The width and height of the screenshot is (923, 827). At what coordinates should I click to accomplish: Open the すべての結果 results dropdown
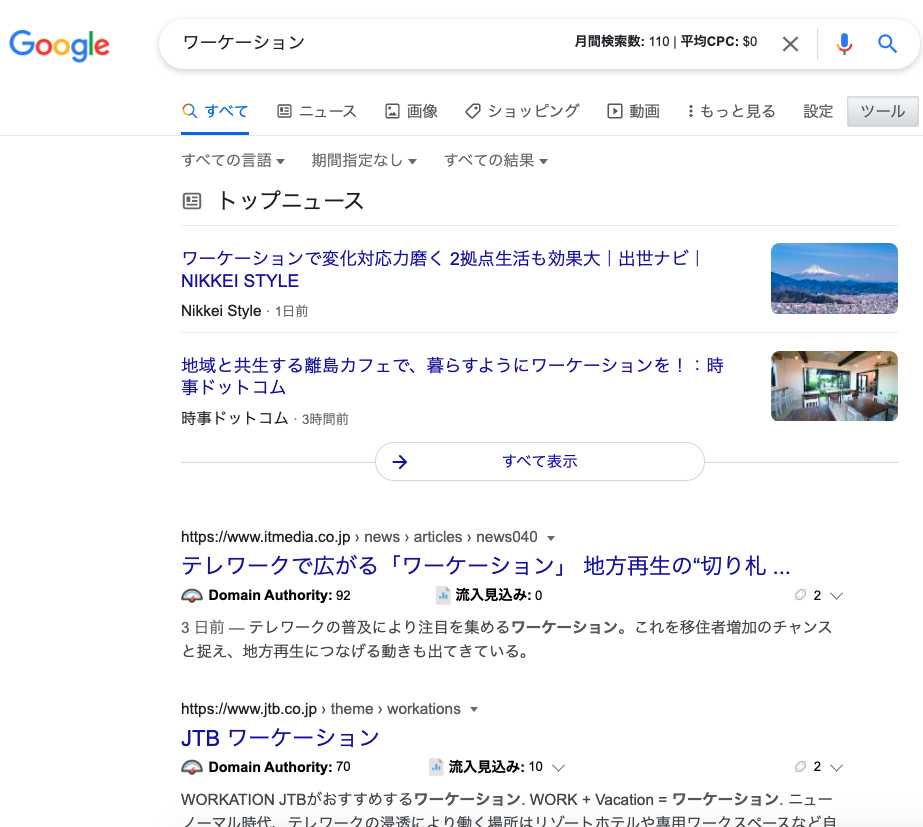[x=496, y=161]
